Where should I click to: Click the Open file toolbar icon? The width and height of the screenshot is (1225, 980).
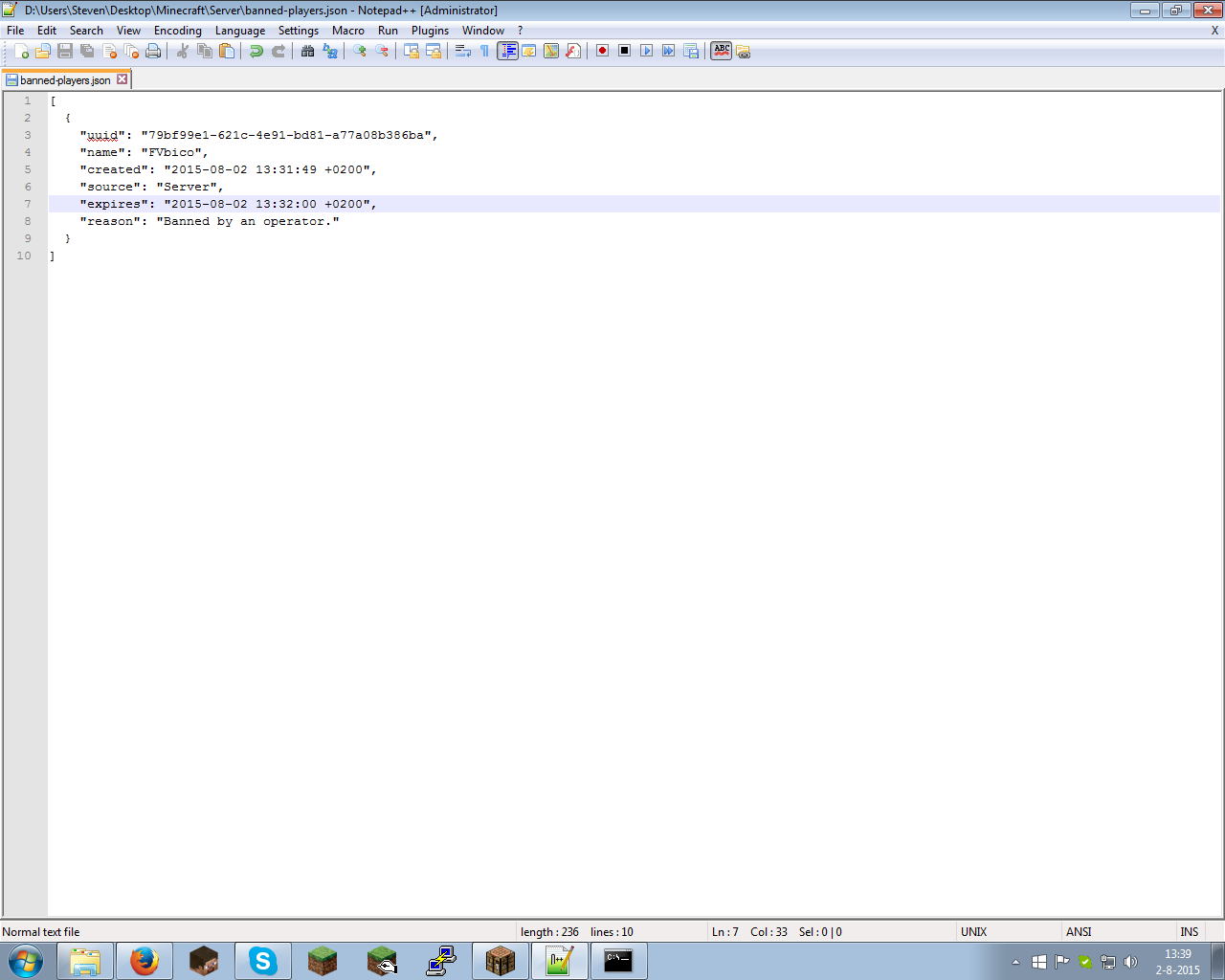[43, 51]
